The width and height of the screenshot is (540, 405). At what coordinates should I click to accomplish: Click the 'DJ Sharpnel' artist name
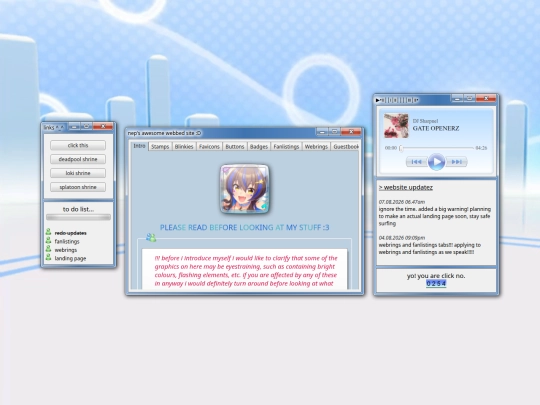point(426,121)
